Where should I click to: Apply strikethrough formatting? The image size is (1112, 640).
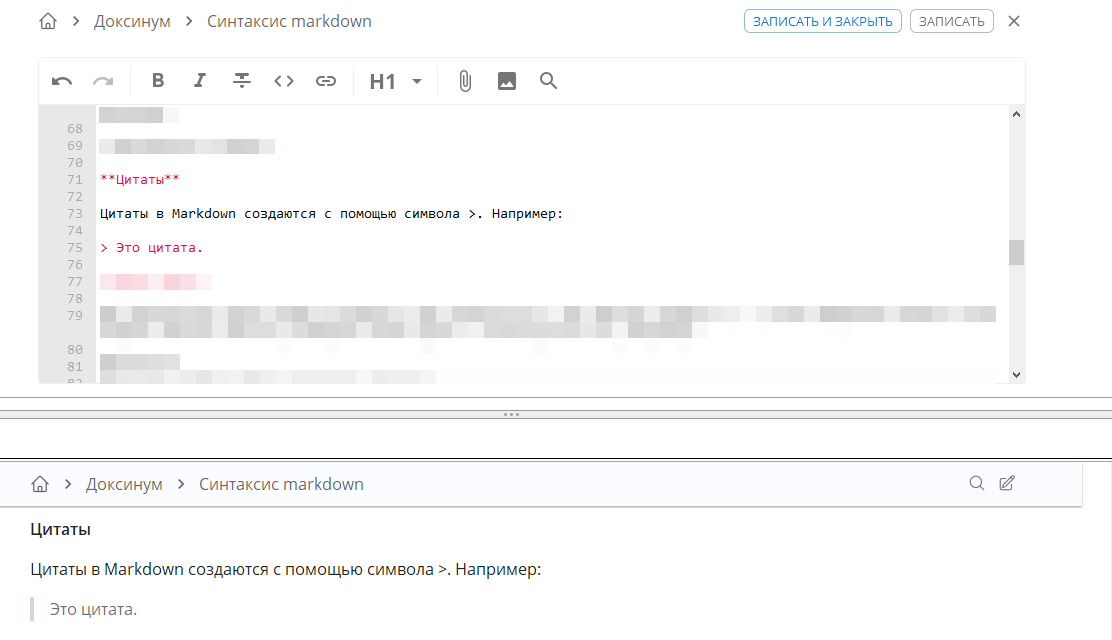(x=241, y=82)
